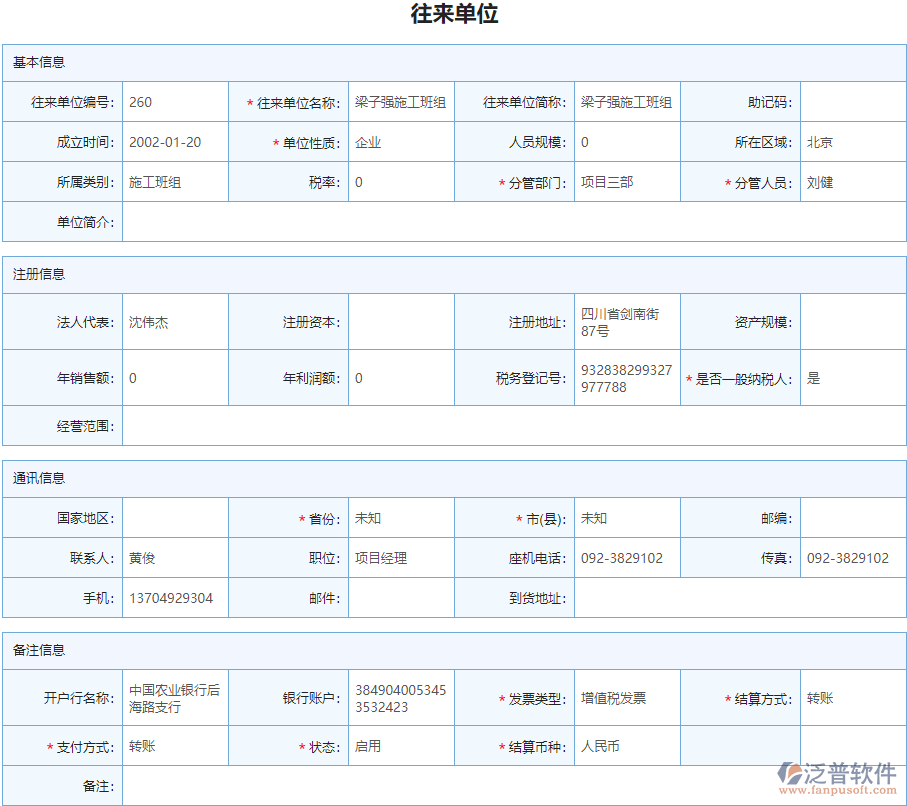This screenshot has height=806, width=907.
Task: Click the 往来单位名称 field 梁子强施工班组
Action: pyautogui.click(x=401, y=102)
